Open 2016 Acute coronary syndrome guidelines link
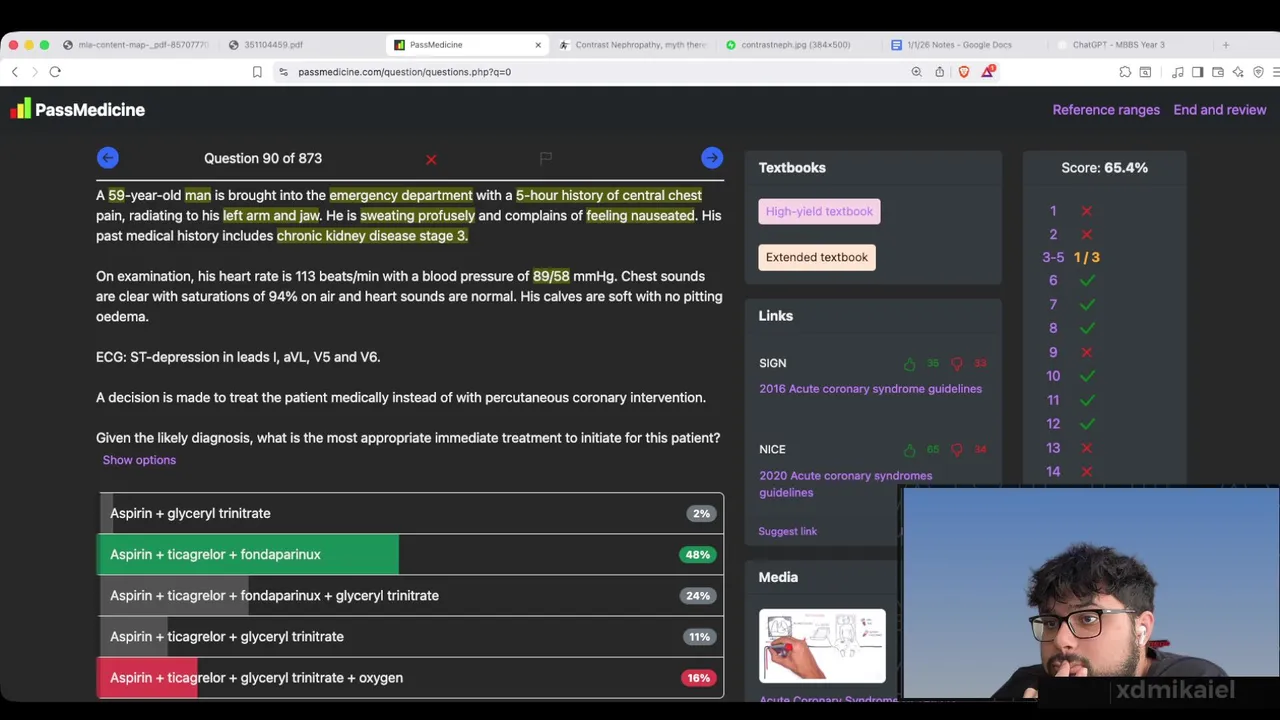Viewport: 1280px width, 720px height. click(x=870, y=389)
